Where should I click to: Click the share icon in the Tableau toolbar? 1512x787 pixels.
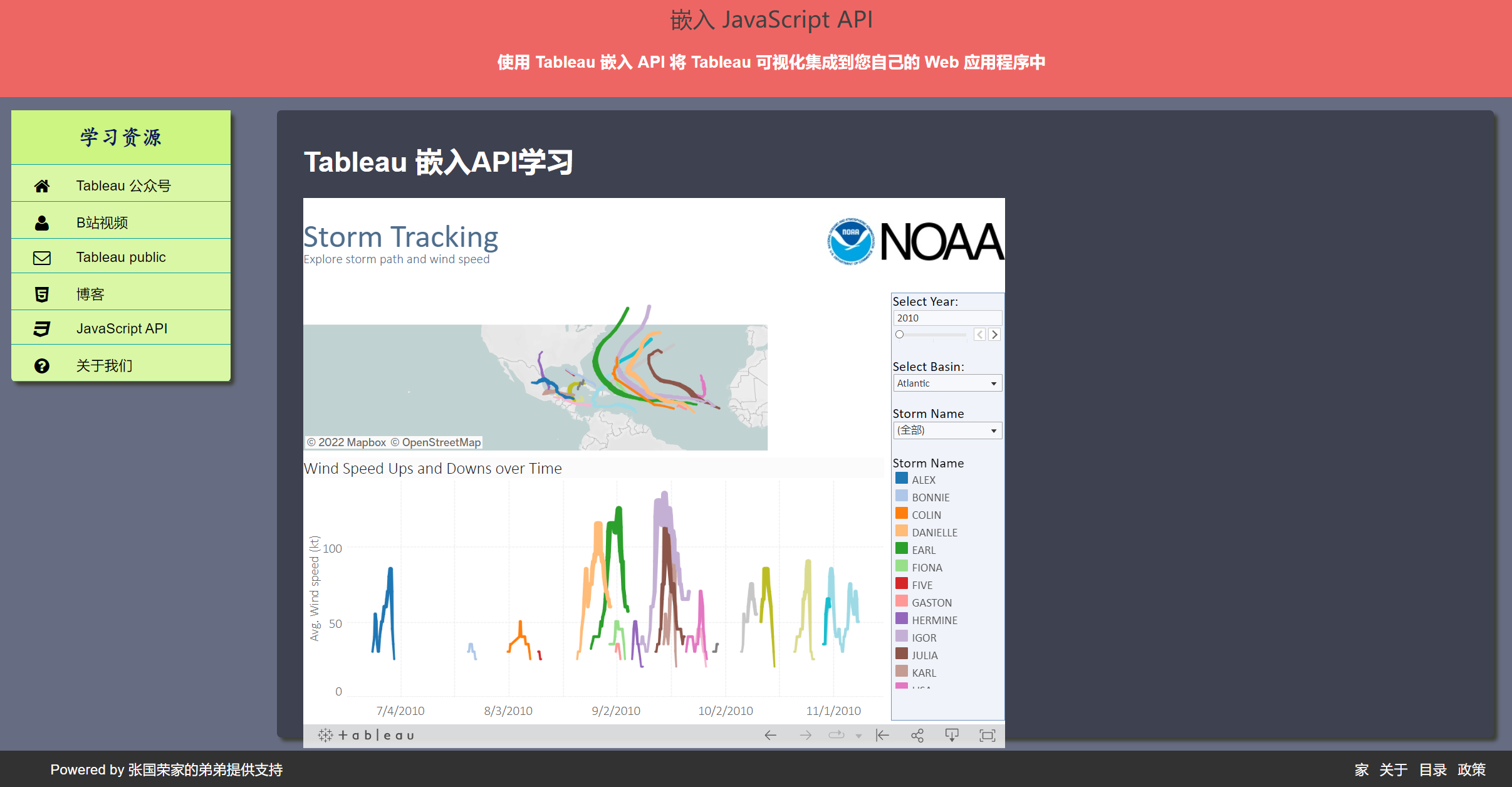[917, 734]
